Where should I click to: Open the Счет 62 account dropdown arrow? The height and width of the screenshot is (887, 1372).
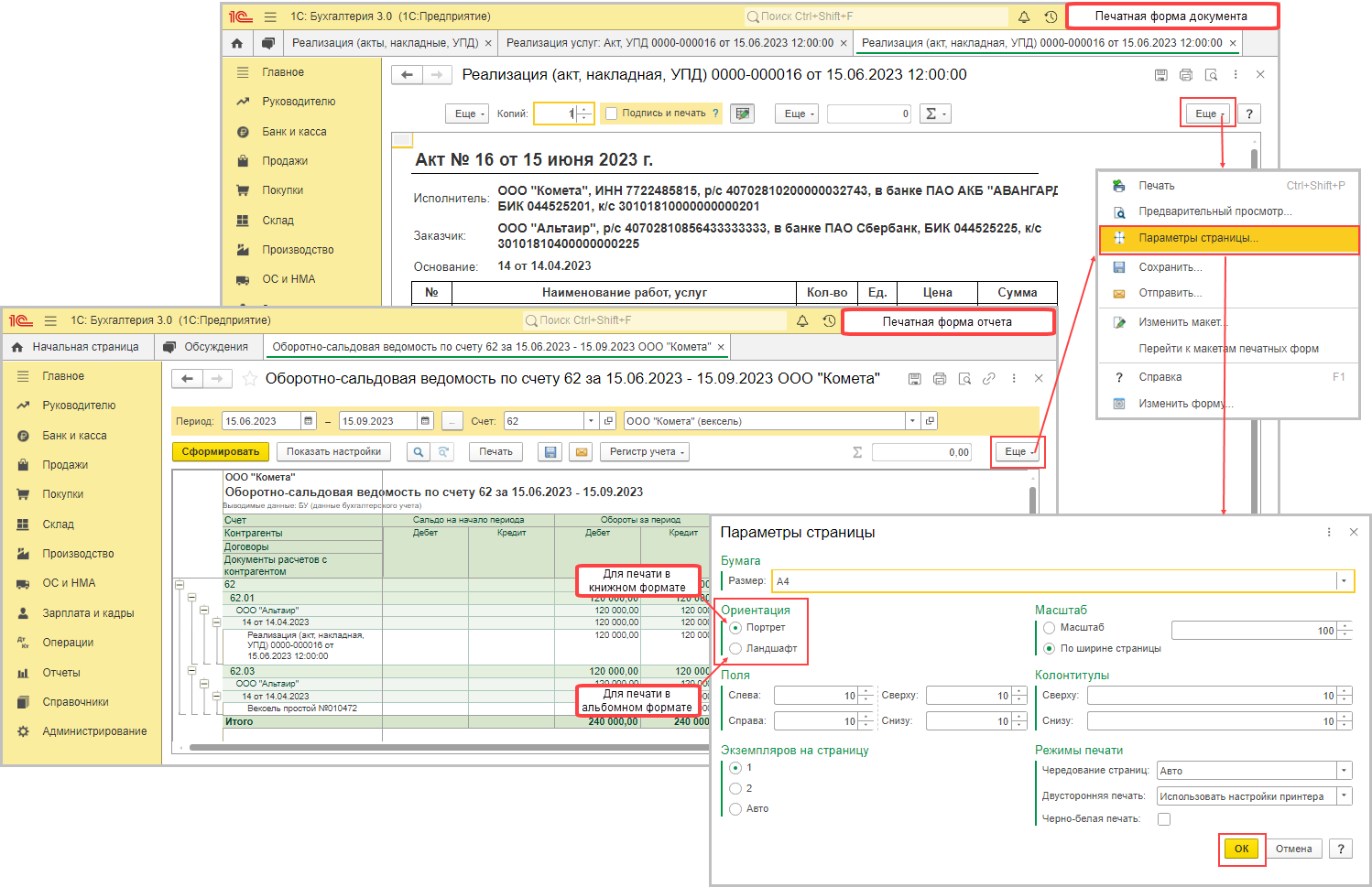click(x=591, y=421)
